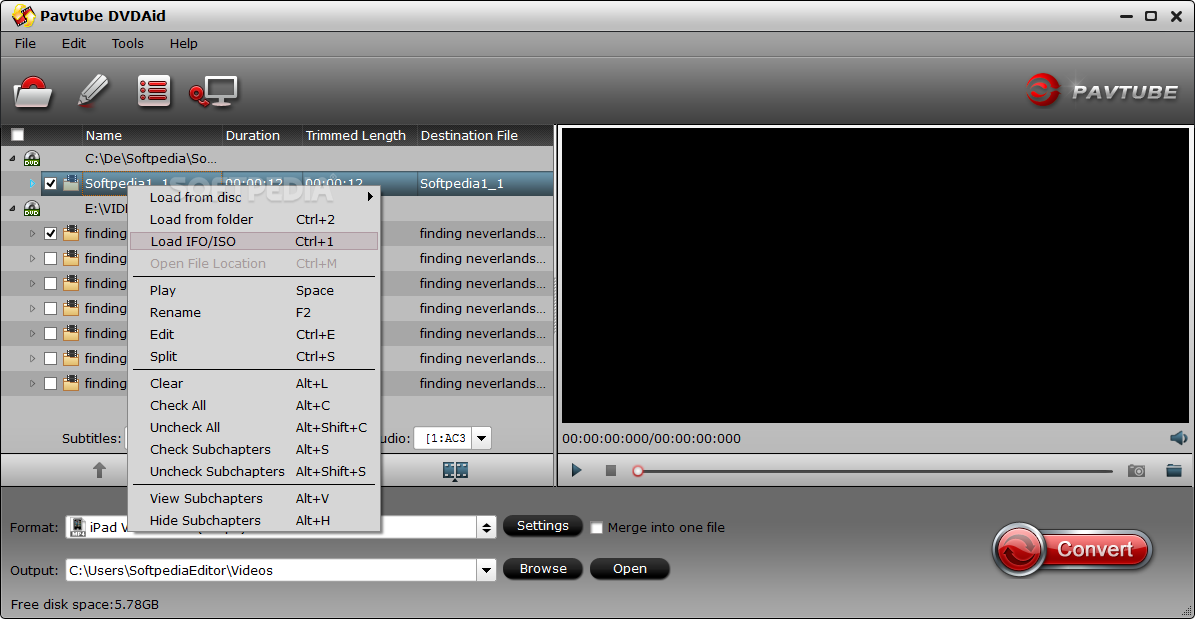This screenshot has height=619, width=1195.
Task: Open the Format stepper dropdown
Action: [x=486, y=527]
